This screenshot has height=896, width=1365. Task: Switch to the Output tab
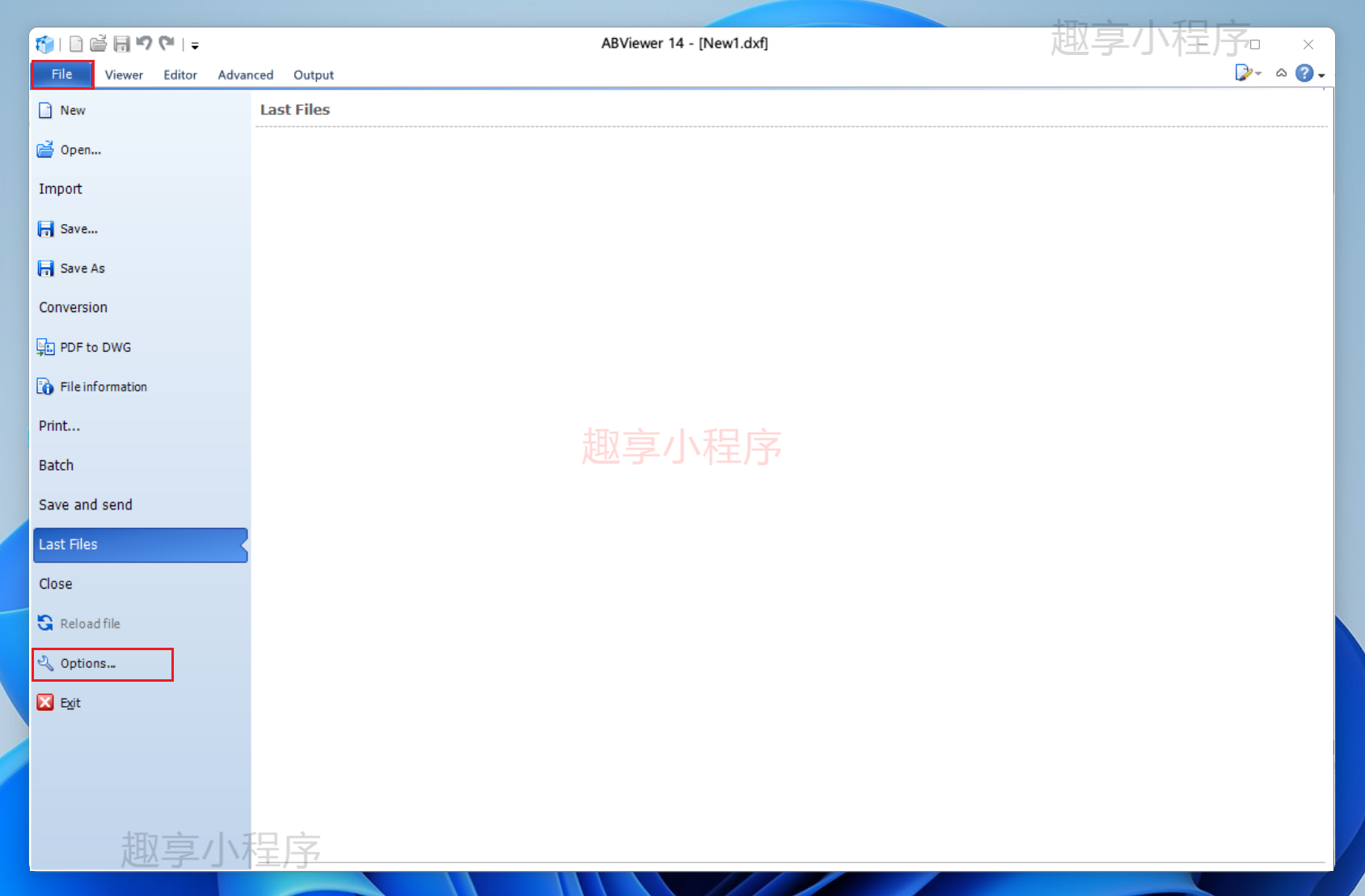314,74
